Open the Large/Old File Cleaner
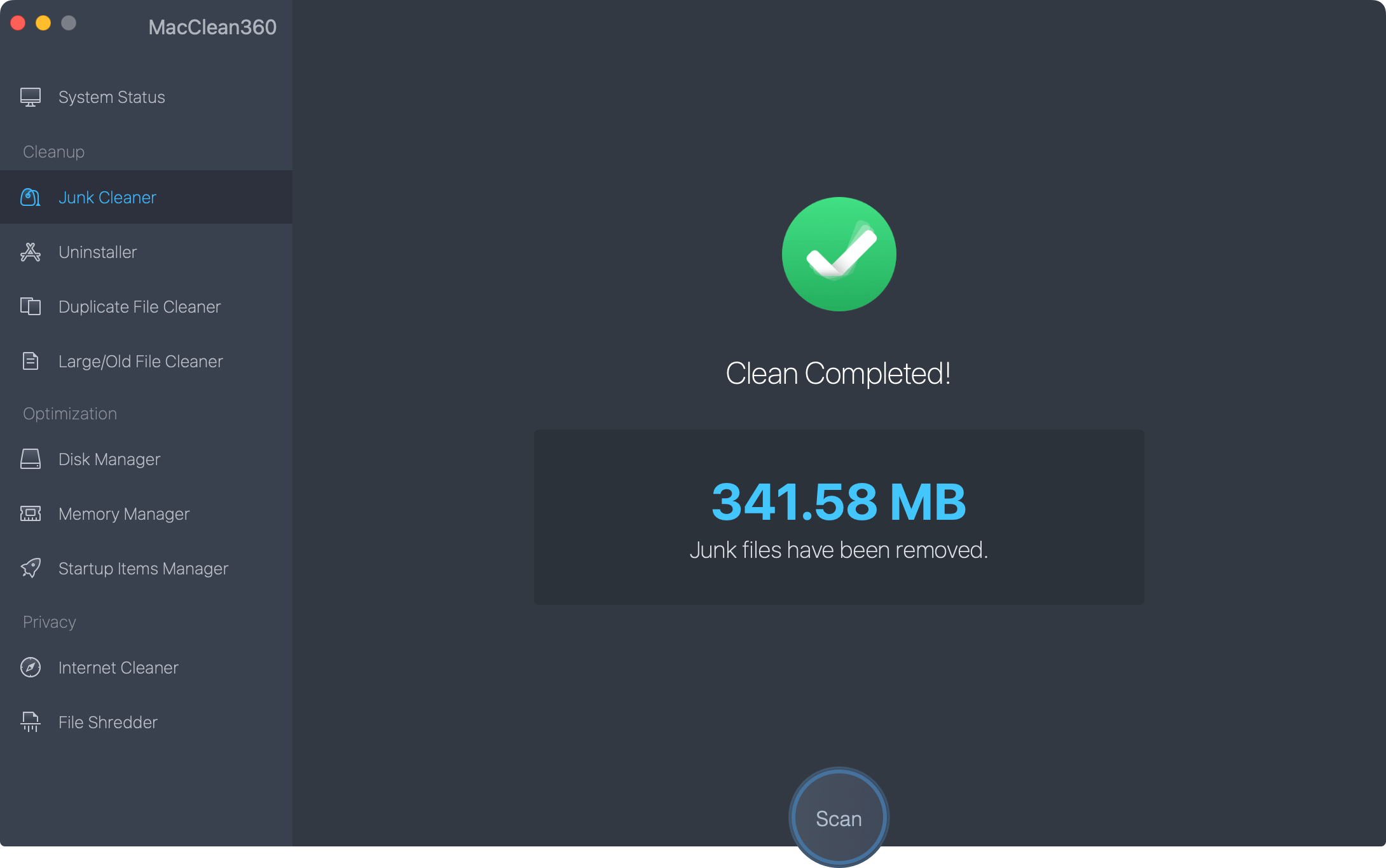 tap(140, 361)
